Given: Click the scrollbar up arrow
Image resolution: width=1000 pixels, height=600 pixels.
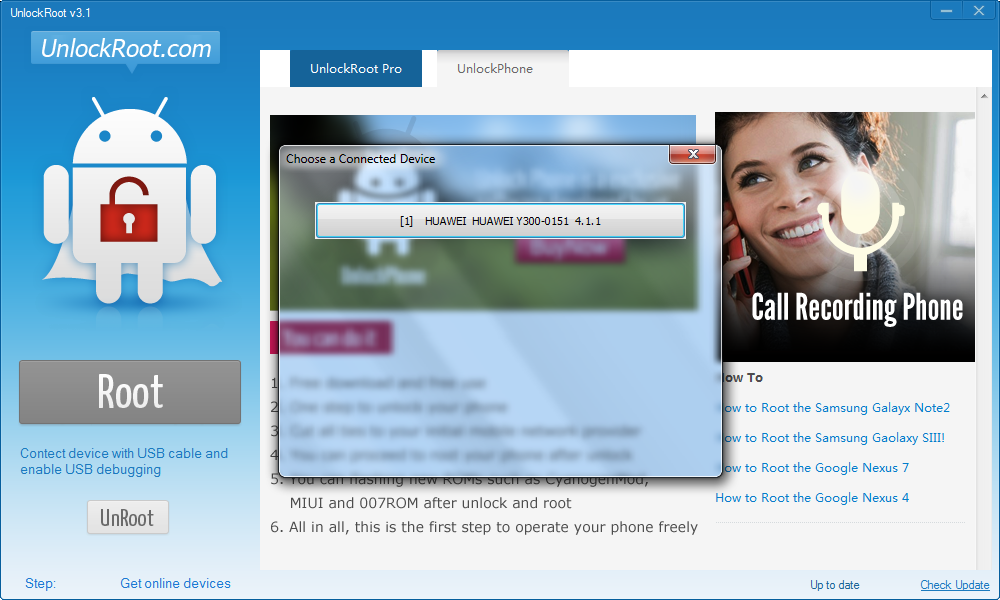Looking at the screenshot, I should 984,96.
